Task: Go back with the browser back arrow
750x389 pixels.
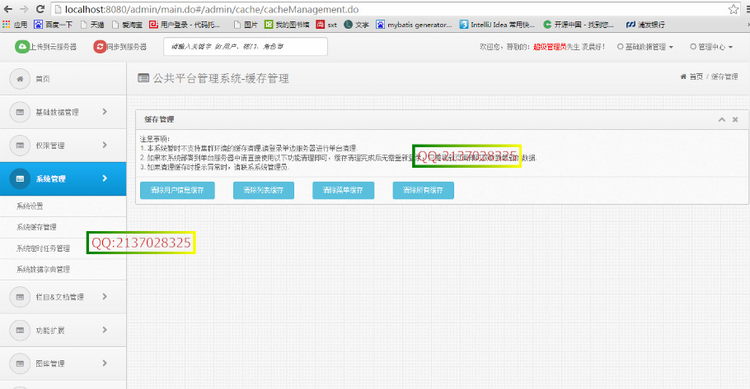Action: 8,9
